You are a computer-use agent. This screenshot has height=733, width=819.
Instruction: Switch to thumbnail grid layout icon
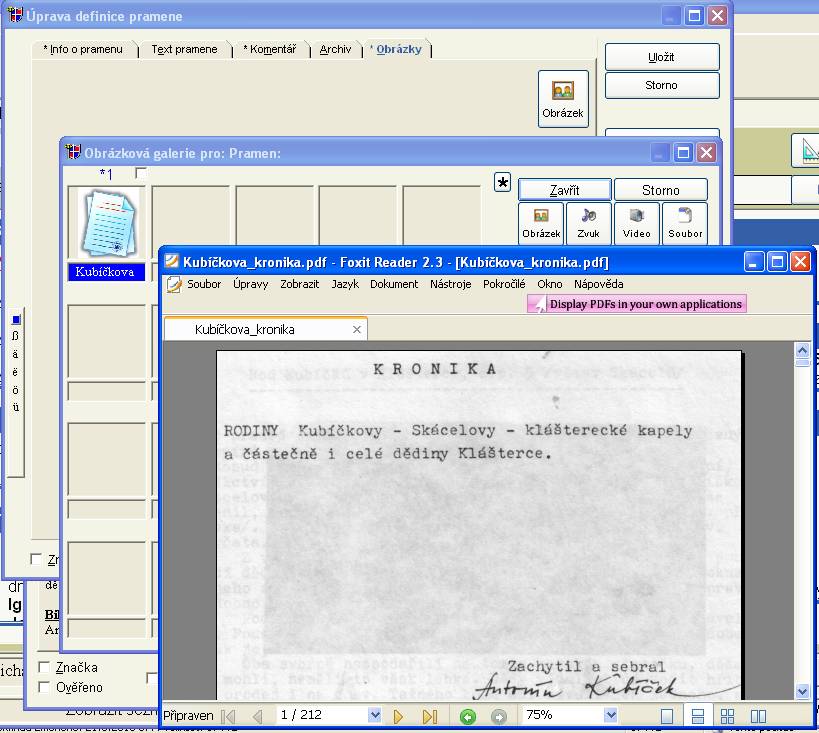(727, 716)
